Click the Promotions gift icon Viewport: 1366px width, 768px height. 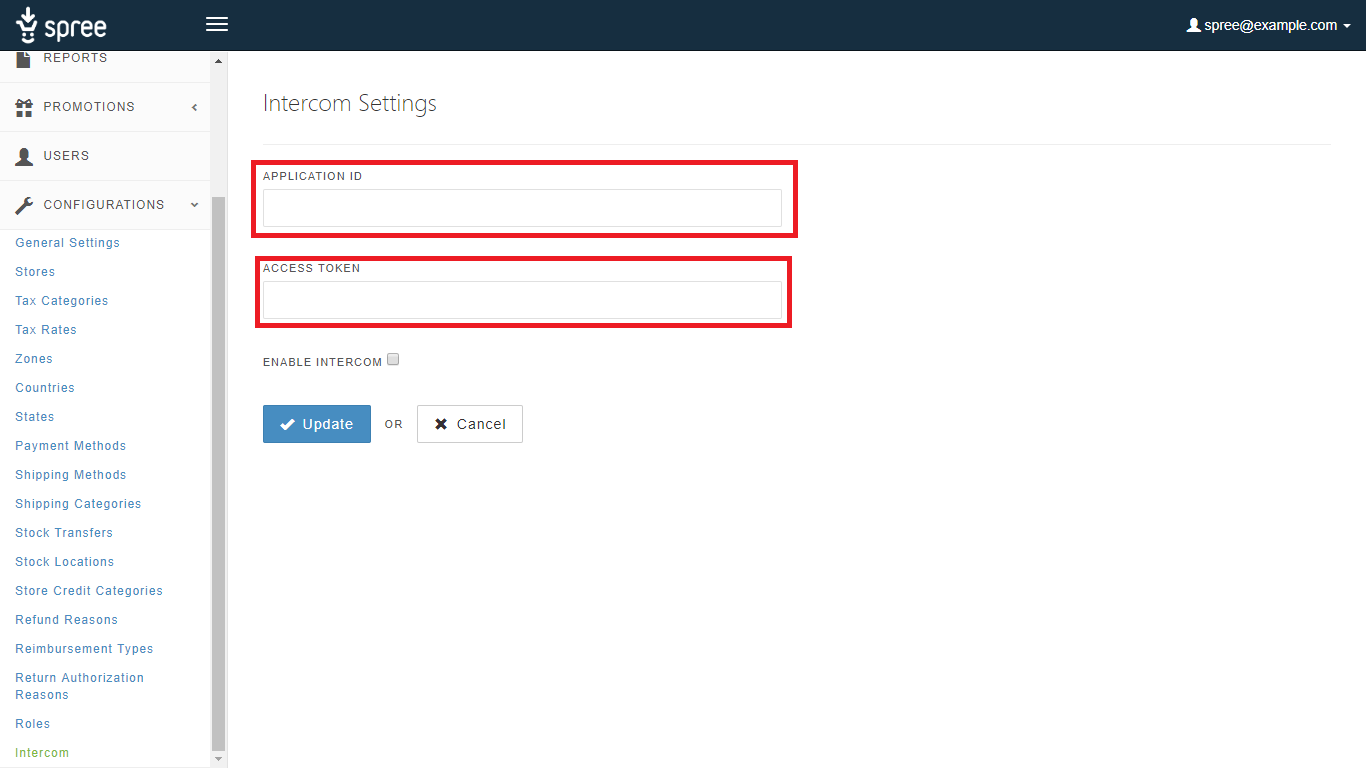24,107
